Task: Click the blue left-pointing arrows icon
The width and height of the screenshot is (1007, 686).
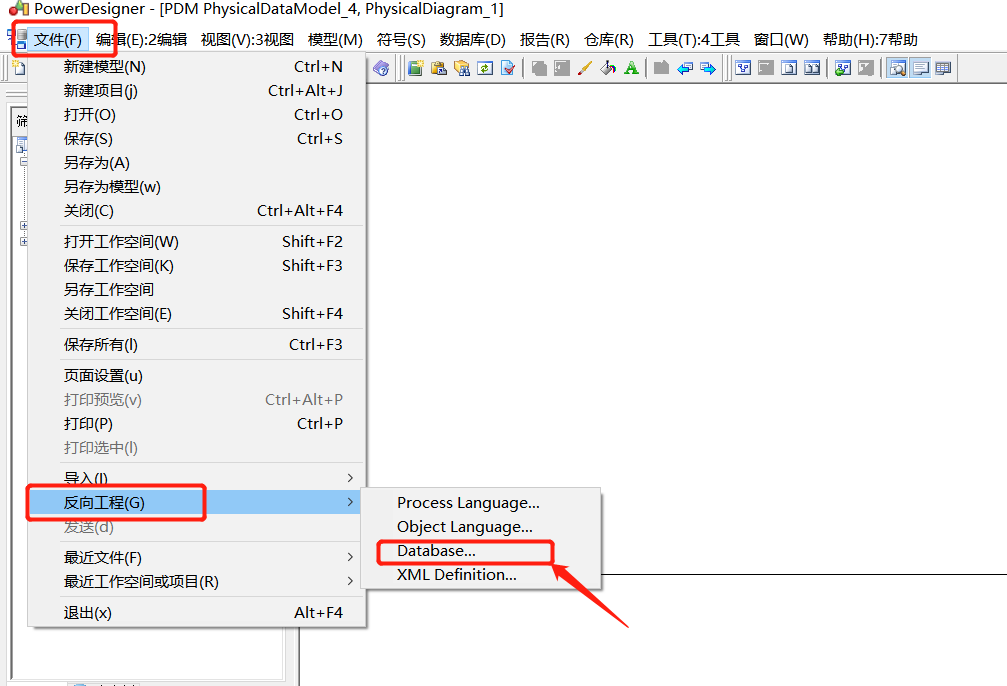Action: point(685,67)
